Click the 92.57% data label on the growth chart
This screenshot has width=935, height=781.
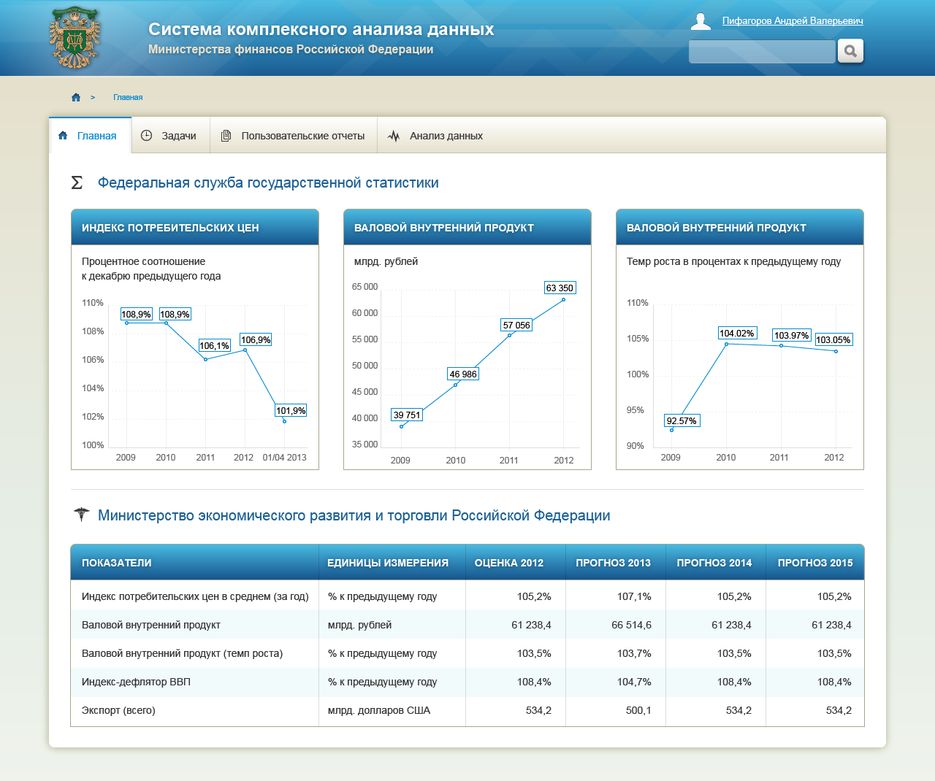[x=682, y=420]
